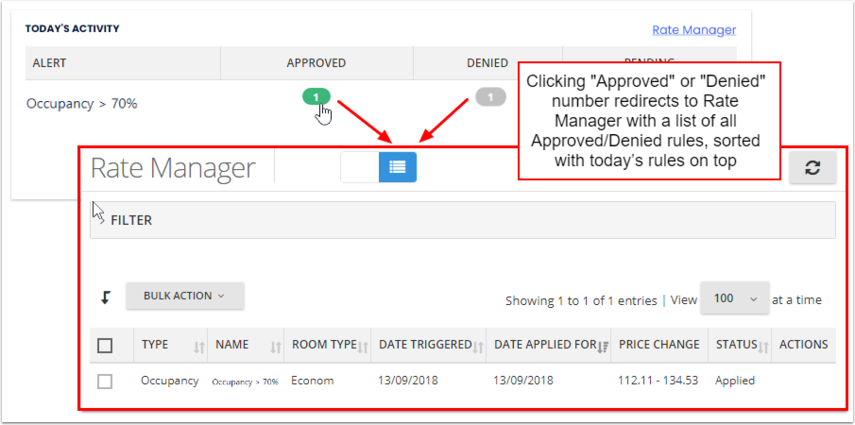Tick the Occupancy row checkbox
The width and height of the screenshot is (855, 425).
(x=105, y=381)
